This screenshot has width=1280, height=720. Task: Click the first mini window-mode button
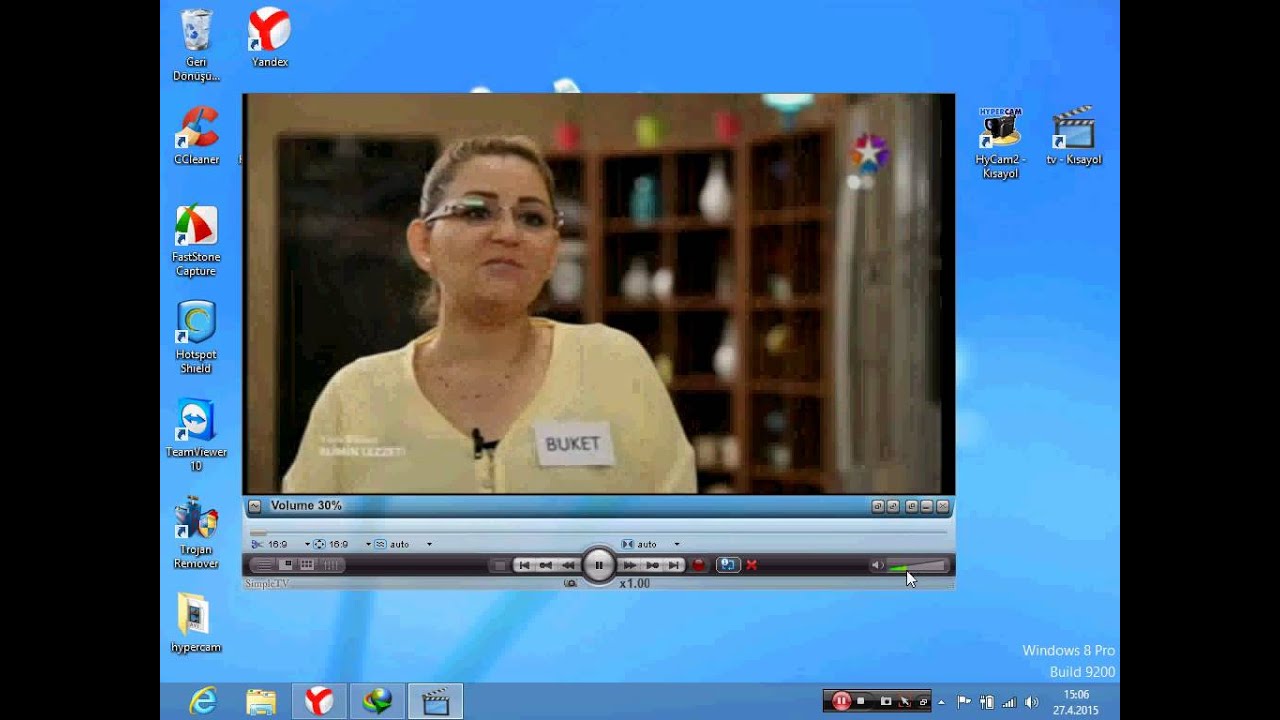pos(877,506)
